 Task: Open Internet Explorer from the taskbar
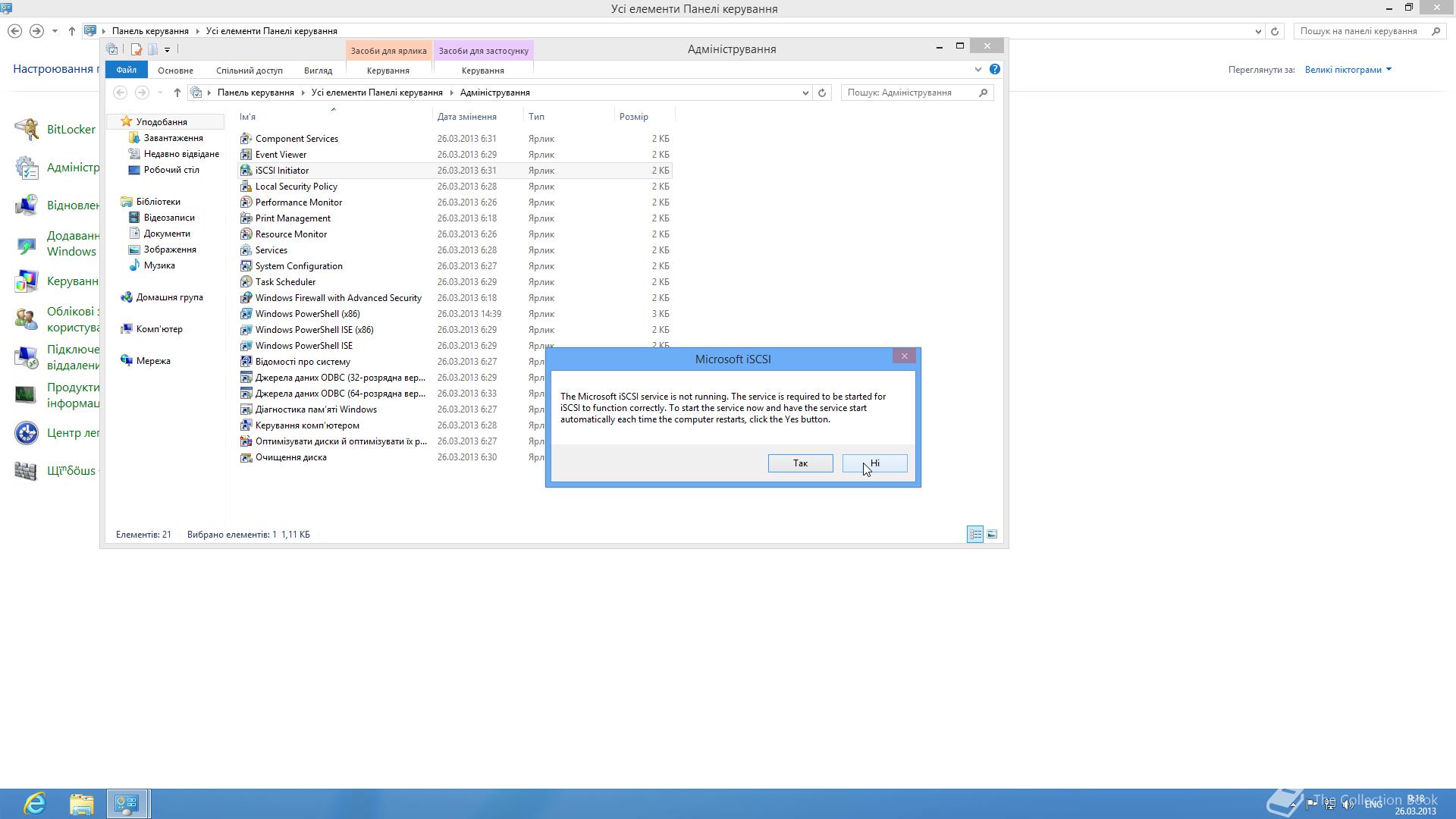35,803
